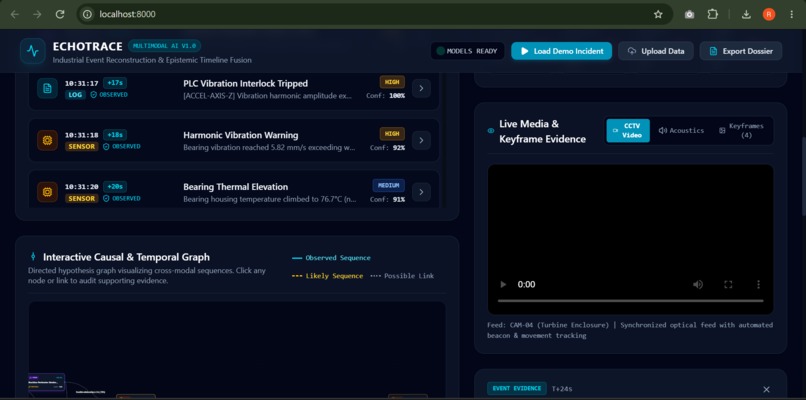Open the profile avatar R
The height and width of the screenshot is (400, 806).
(x=768, y=14)
